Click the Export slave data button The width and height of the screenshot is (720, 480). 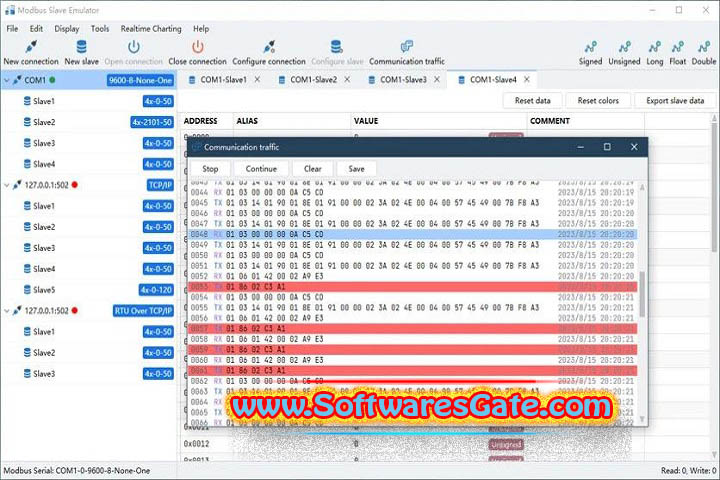point(675,101)
